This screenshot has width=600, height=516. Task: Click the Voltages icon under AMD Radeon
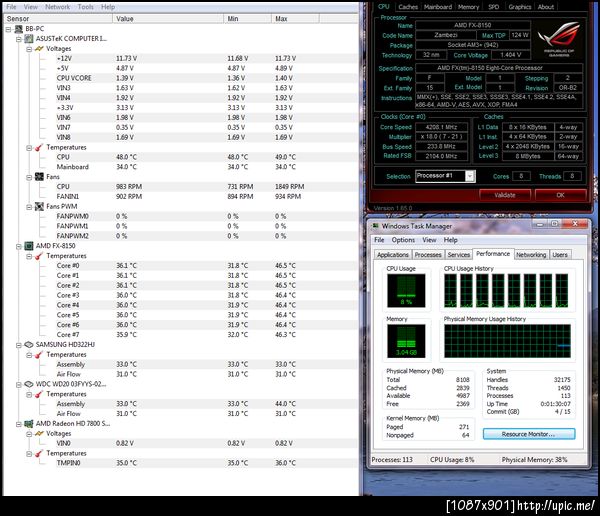pos(39,433)
